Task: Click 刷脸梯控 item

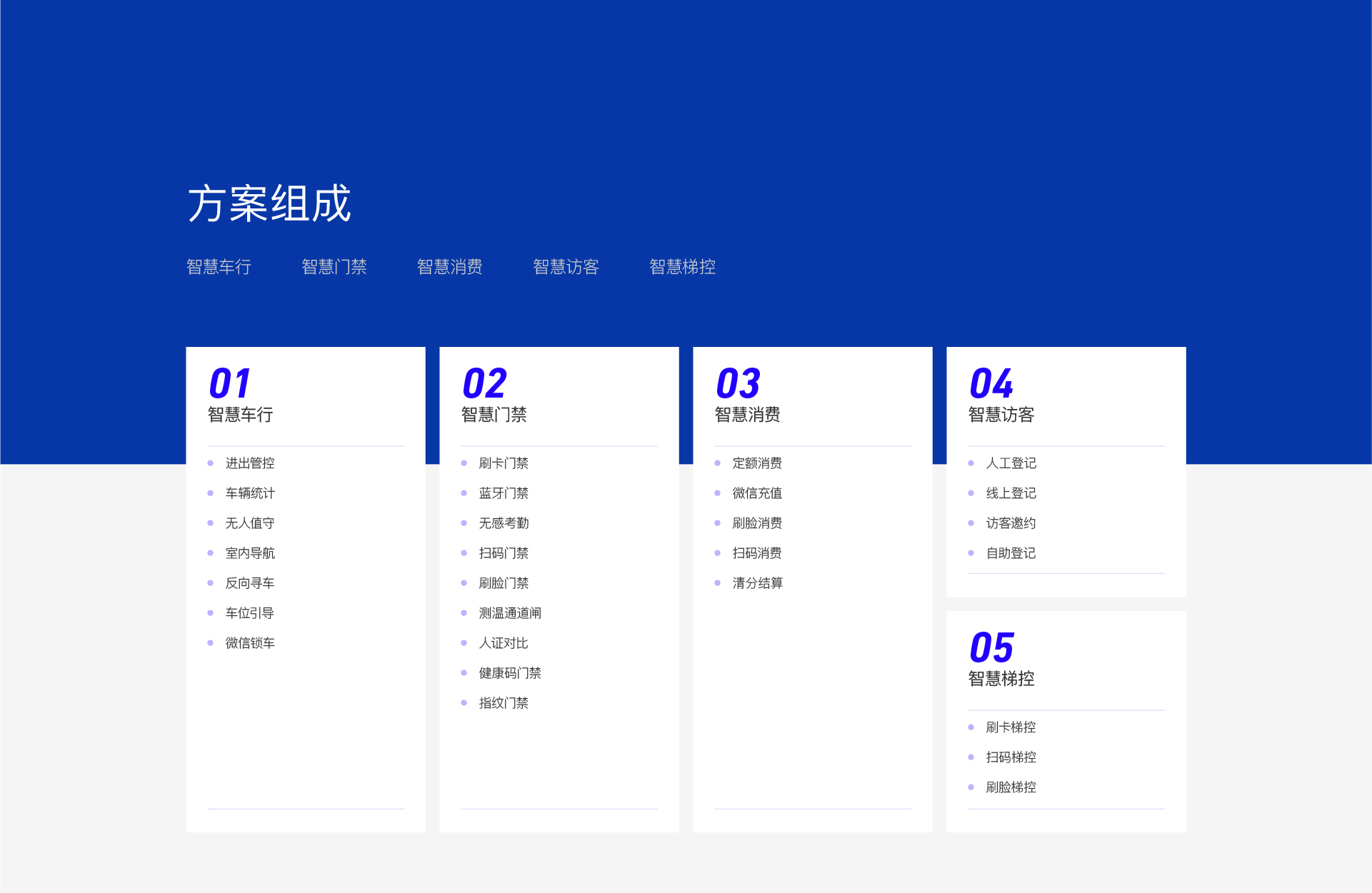Action: 1011,787
